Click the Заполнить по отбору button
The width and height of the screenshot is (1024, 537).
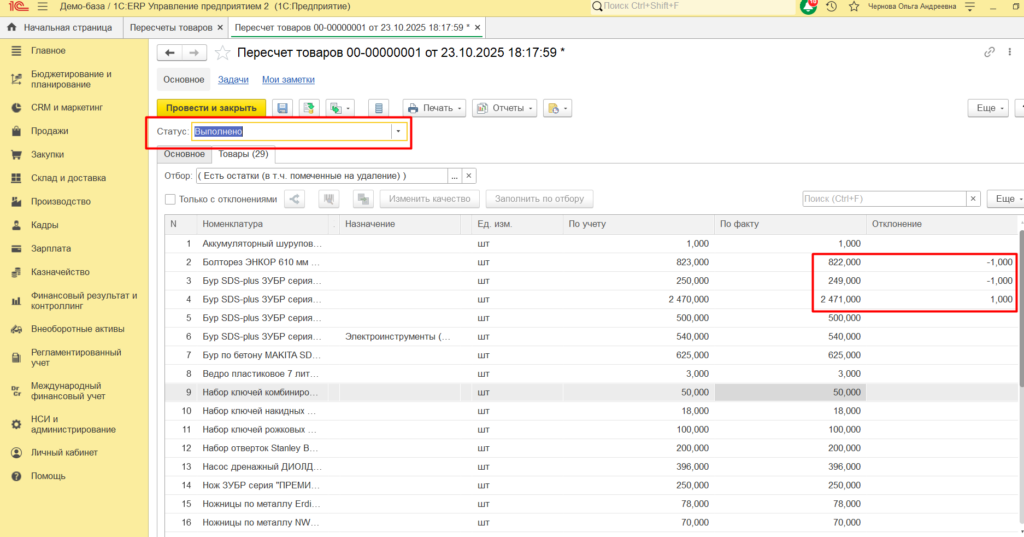539,199
